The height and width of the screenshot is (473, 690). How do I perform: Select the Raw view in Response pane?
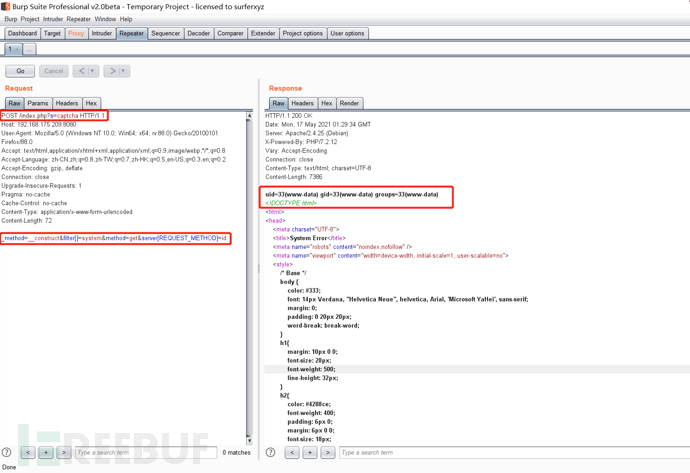tap(279, 103)
